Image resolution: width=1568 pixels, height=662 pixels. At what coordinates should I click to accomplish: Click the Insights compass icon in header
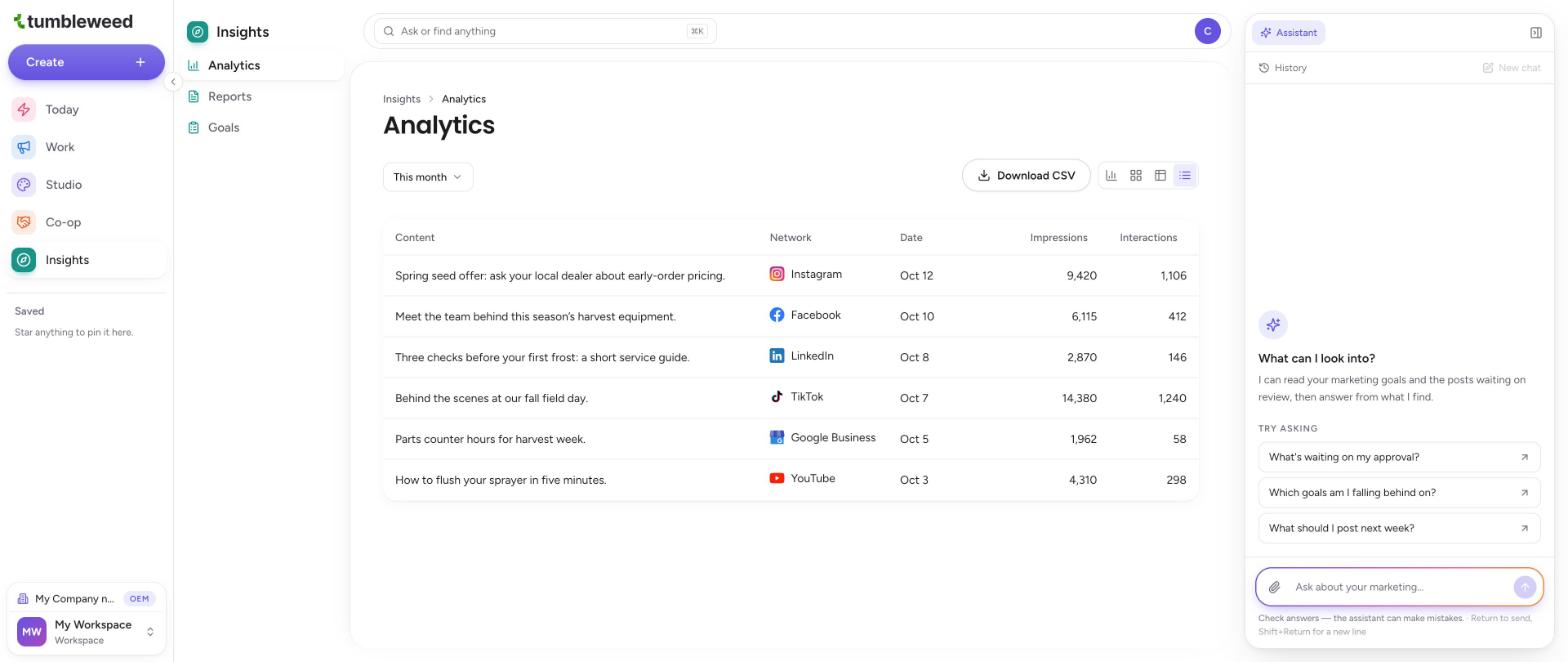coord(198,32)
